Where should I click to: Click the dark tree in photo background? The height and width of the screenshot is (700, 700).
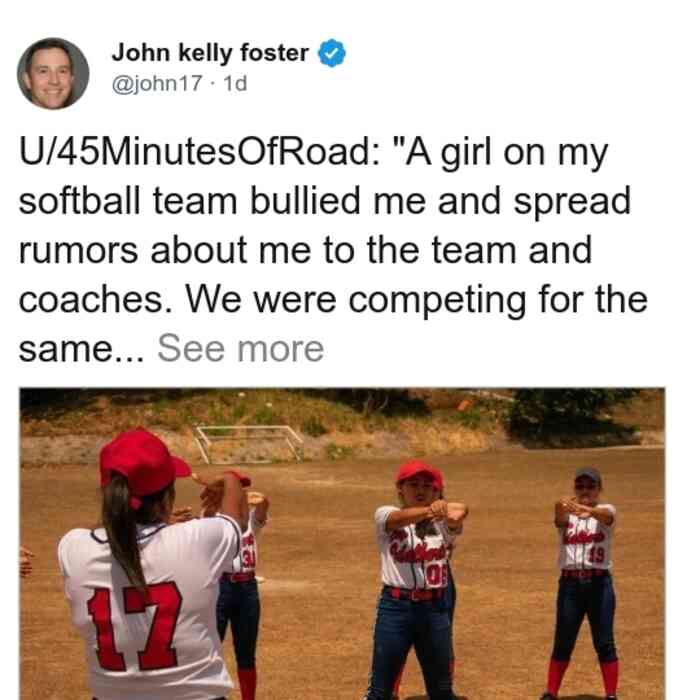pyautogui.click(x=571, y=417)
